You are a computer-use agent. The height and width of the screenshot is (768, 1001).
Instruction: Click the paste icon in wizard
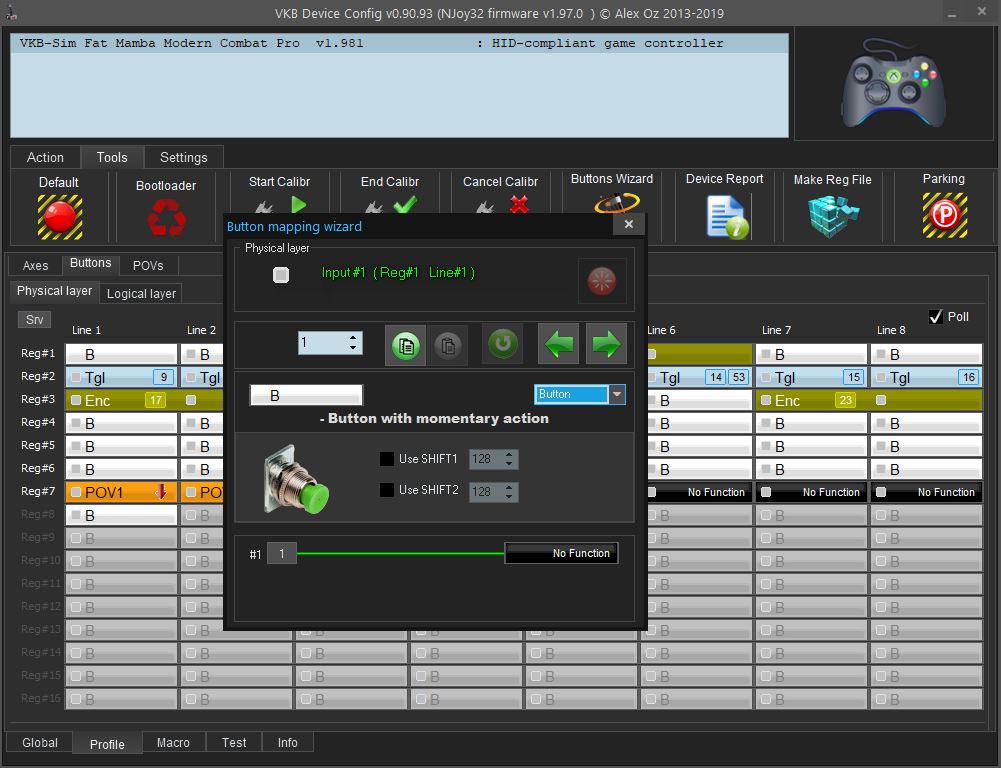tap(448, 345)
